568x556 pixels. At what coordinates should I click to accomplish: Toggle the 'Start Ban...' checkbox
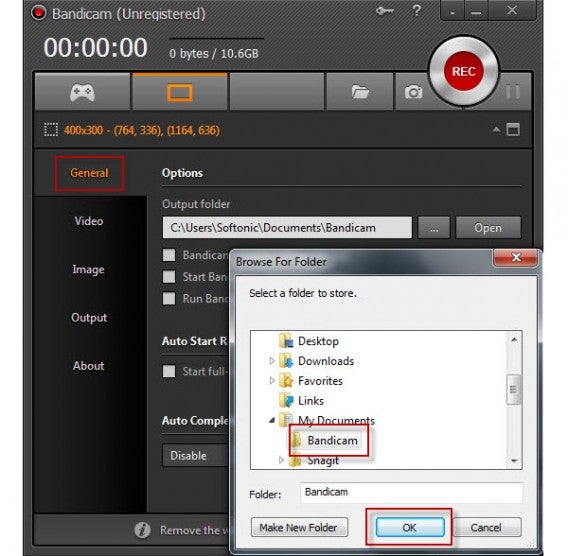coord(169,277)
